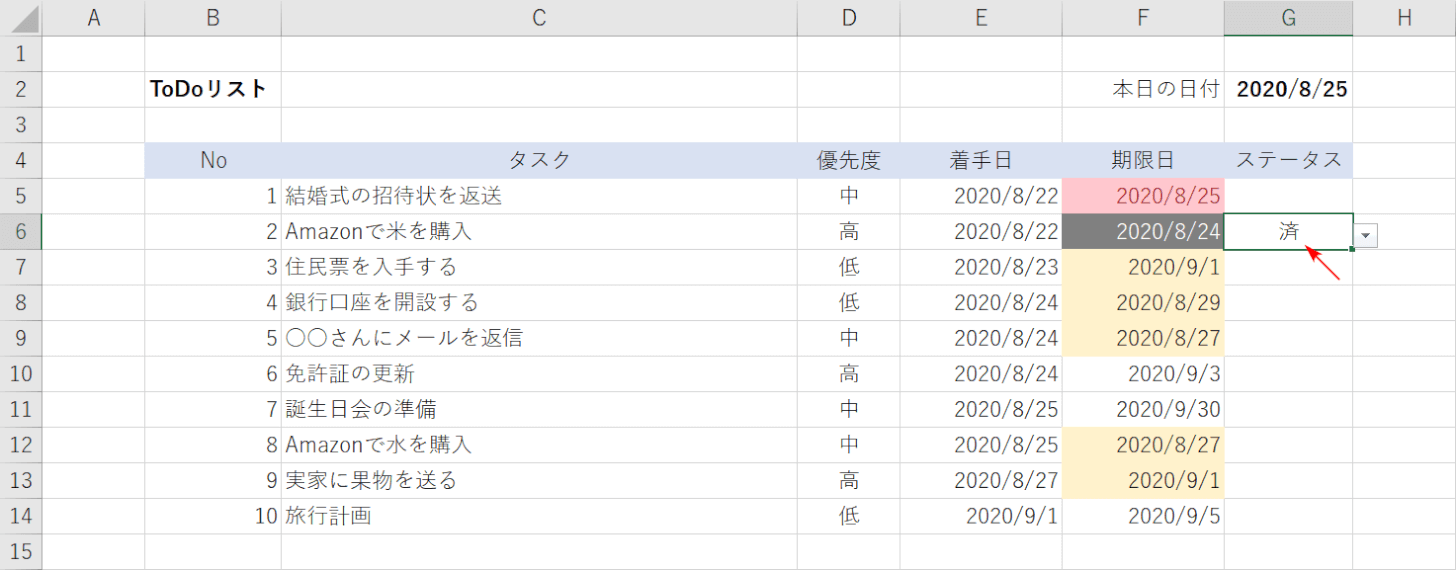Select deadline cell 2020/9/30

click(x=1143, y=410)
